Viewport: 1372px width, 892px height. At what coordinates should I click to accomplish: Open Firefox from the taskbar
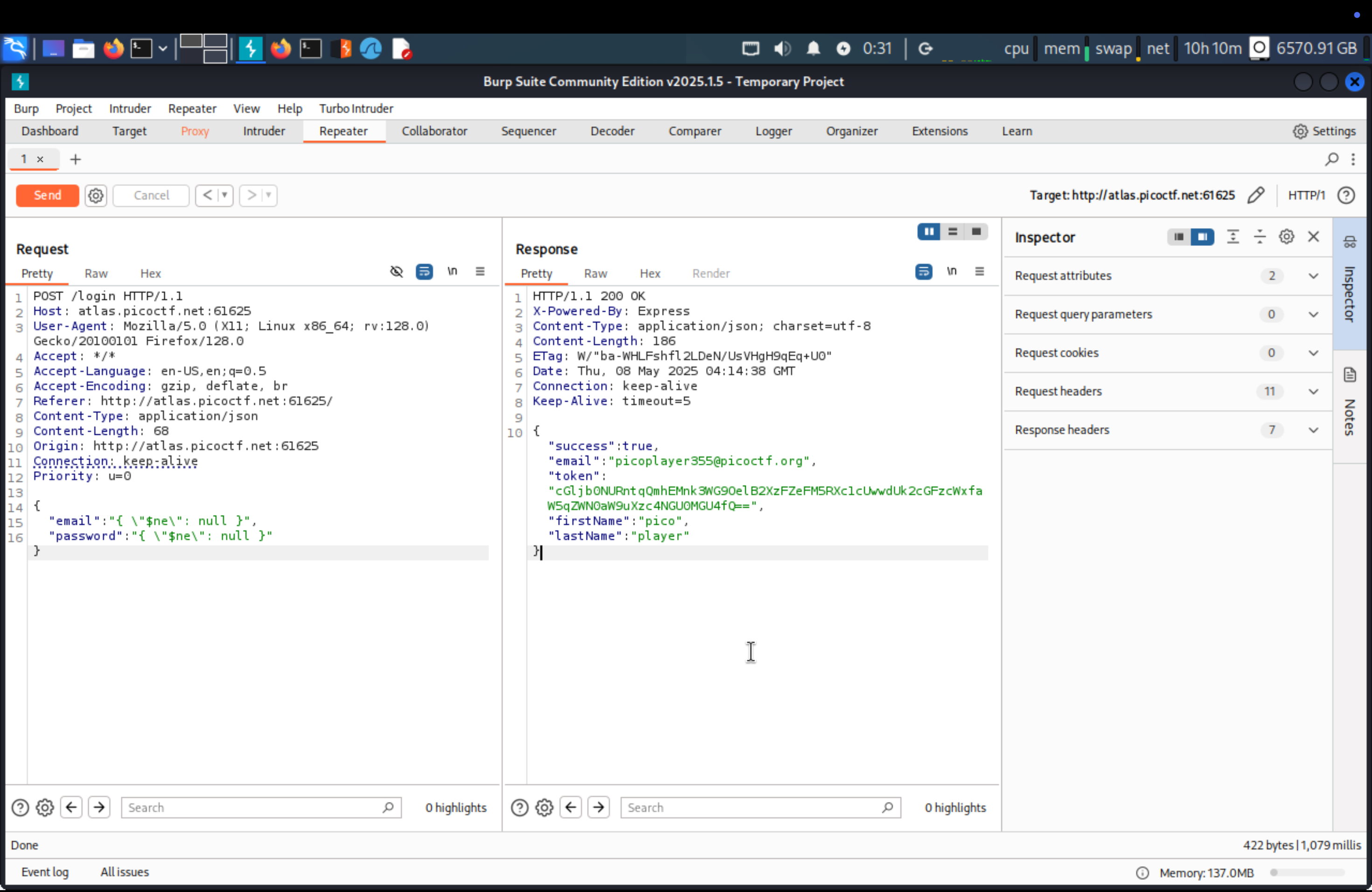point(113,49)
